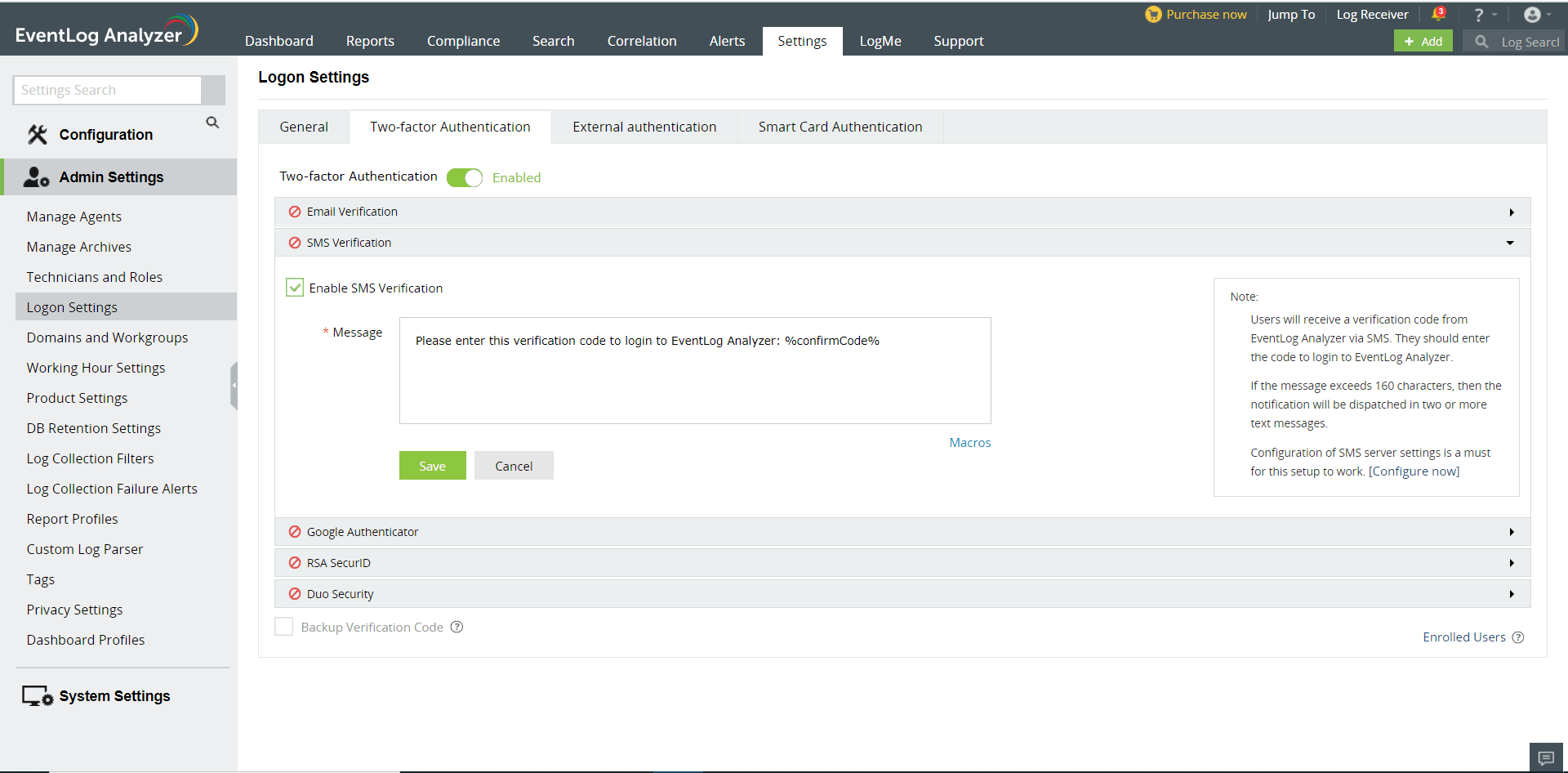Click the Enrolled Users help icon
The image size is (1568, 773).
coord(1518,637)
